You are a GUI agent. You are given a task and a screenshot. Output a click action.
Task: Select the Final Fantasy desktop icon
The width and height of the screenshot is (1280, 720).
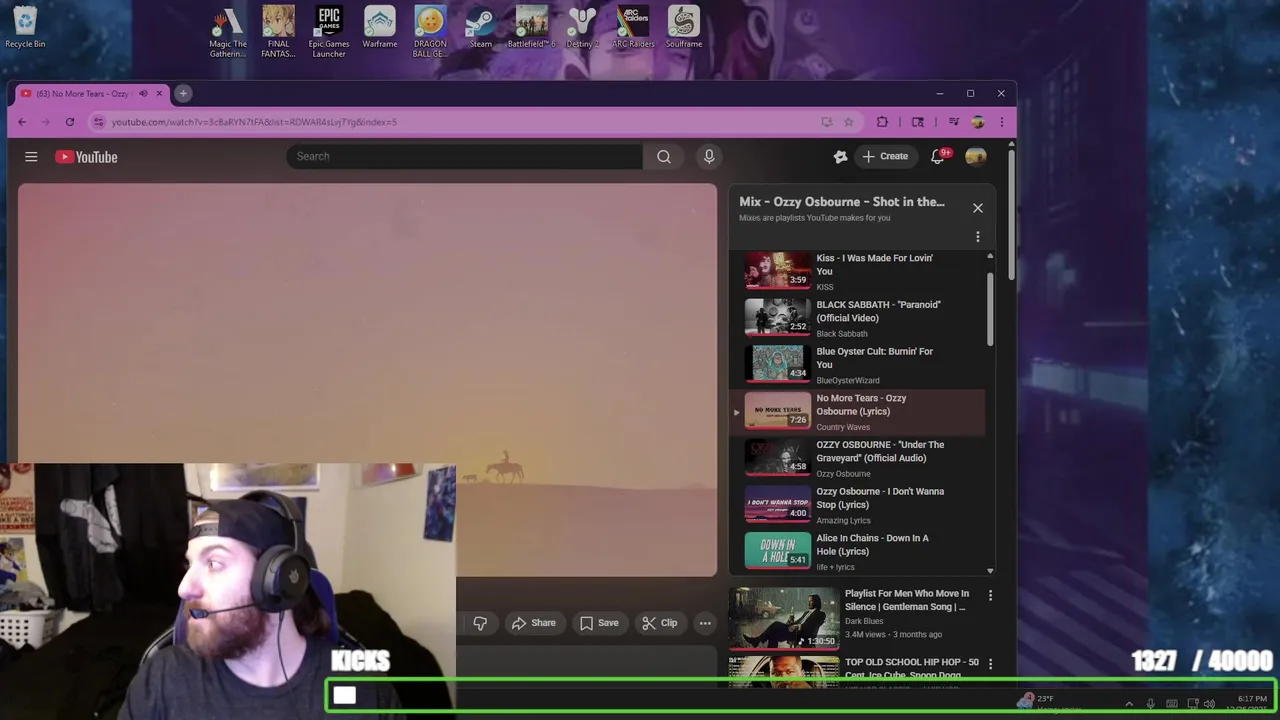point(278,32)
